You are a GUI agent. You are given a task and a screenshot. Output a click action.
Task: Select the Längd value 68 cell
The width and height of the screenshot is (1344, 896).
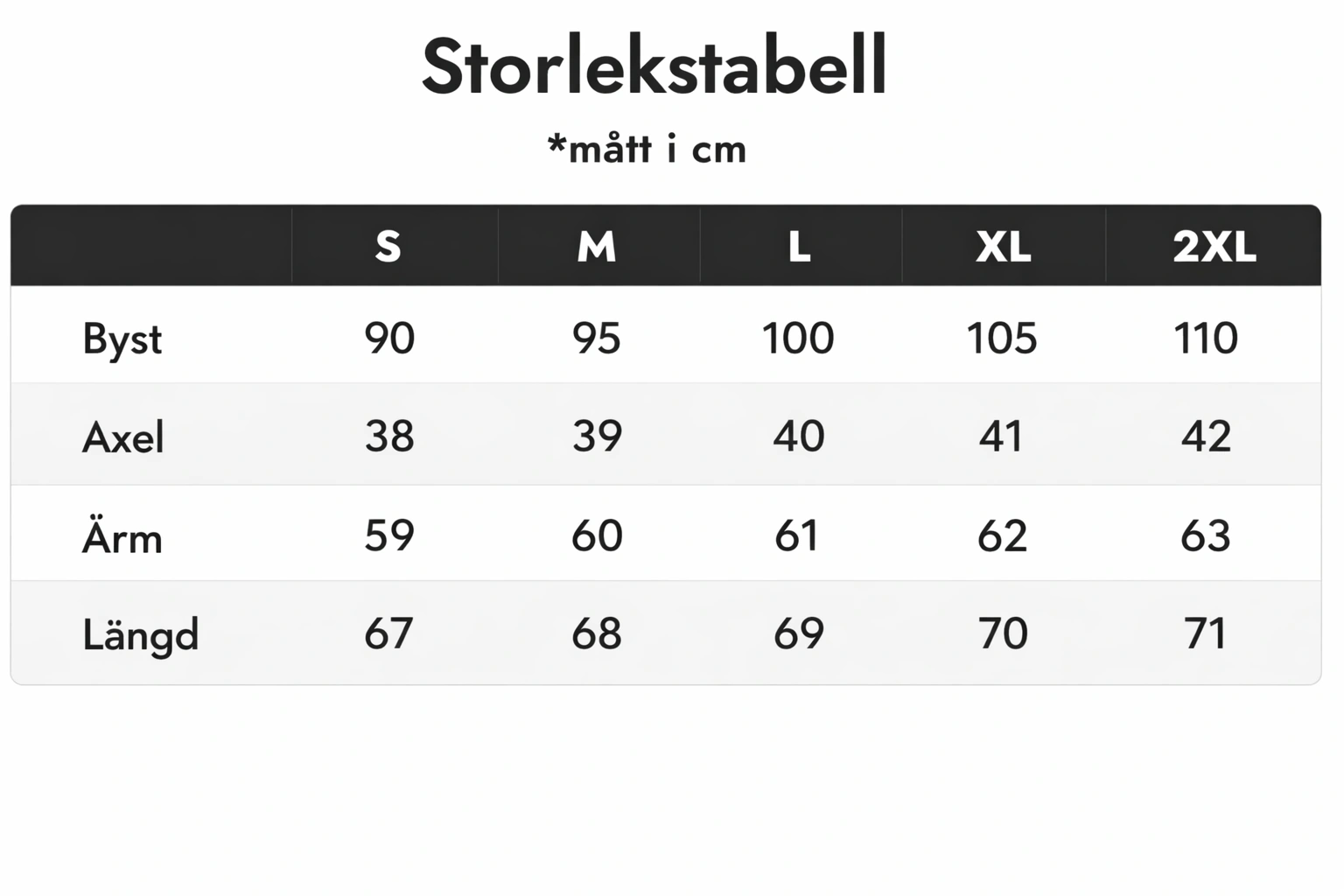point(597,633)
